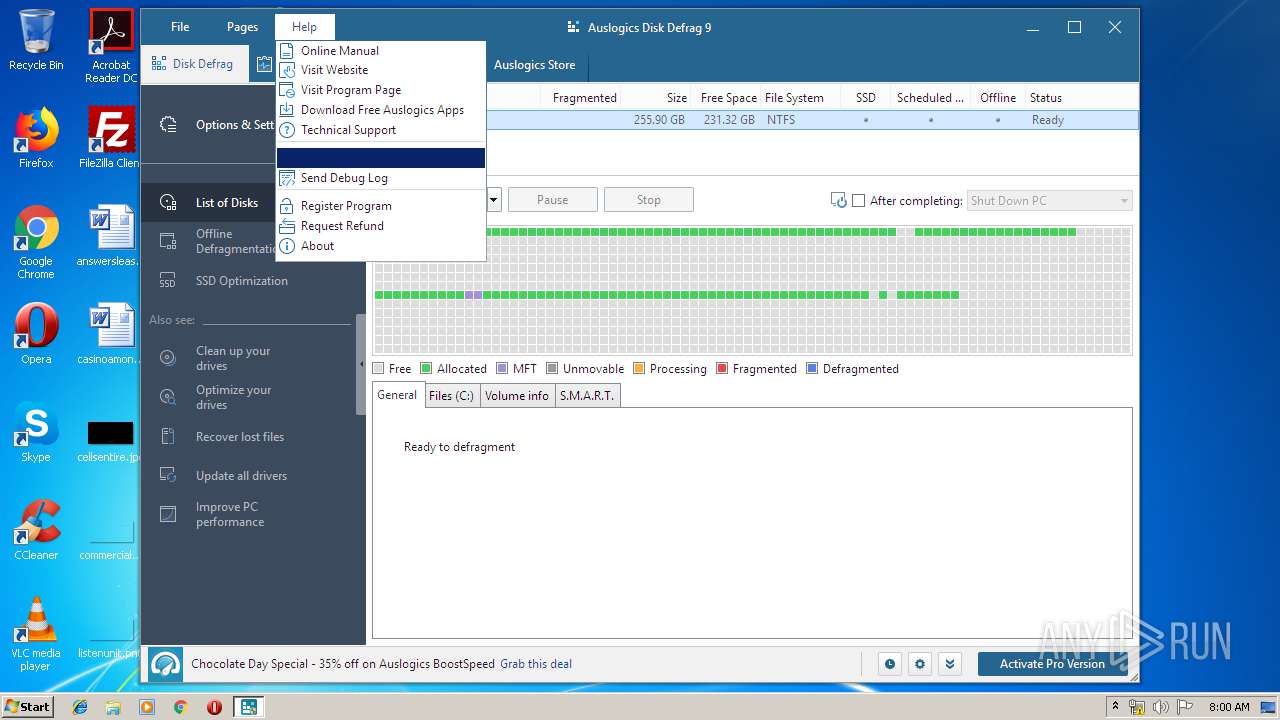Click Optimize your drives icon
The width and height of the screenshot is (1280, 720).
click(169, 397)
